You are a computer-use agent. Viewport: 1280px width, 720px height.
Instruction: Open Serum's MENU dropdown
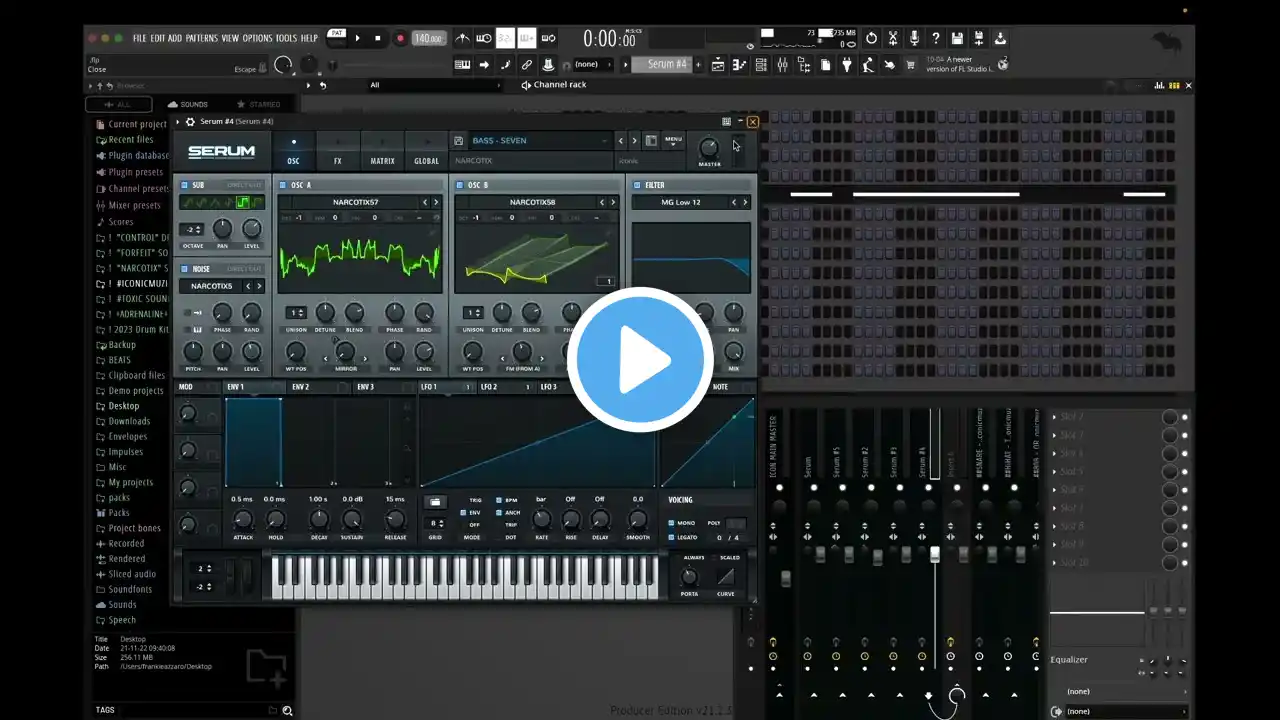673,141
